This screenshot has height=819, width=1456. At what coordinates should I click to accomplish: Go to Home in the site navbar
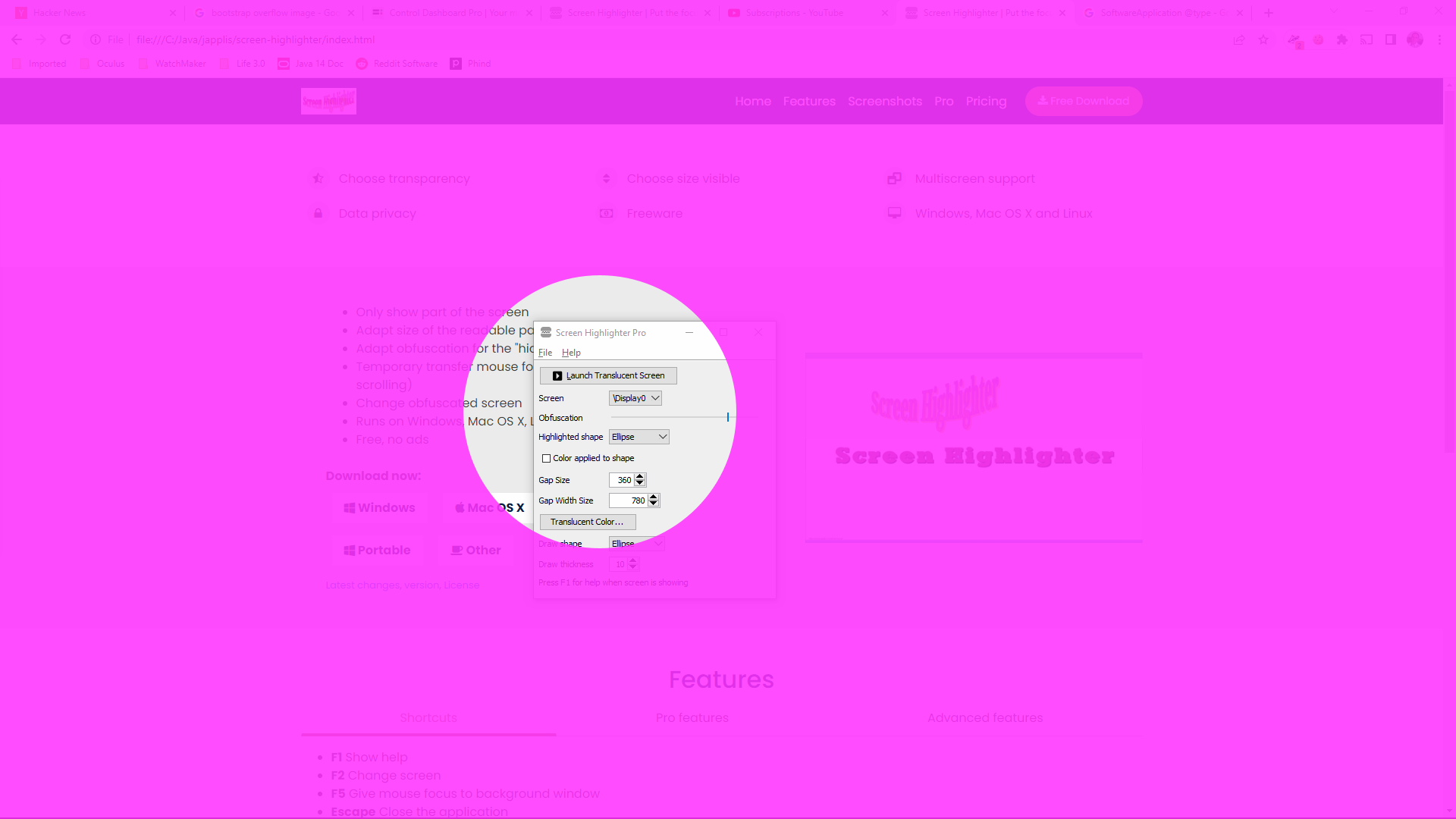click(752, 101)
